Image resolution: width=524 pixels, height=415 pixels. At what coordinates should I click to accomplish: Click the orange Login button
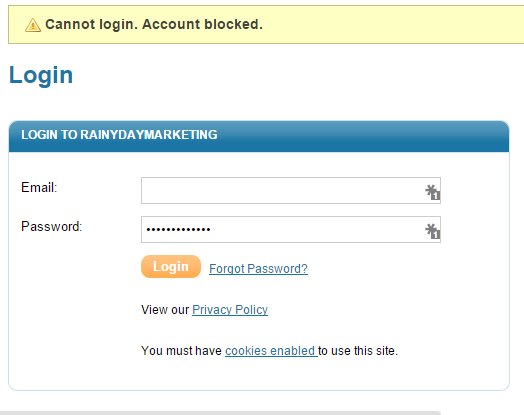171,267
